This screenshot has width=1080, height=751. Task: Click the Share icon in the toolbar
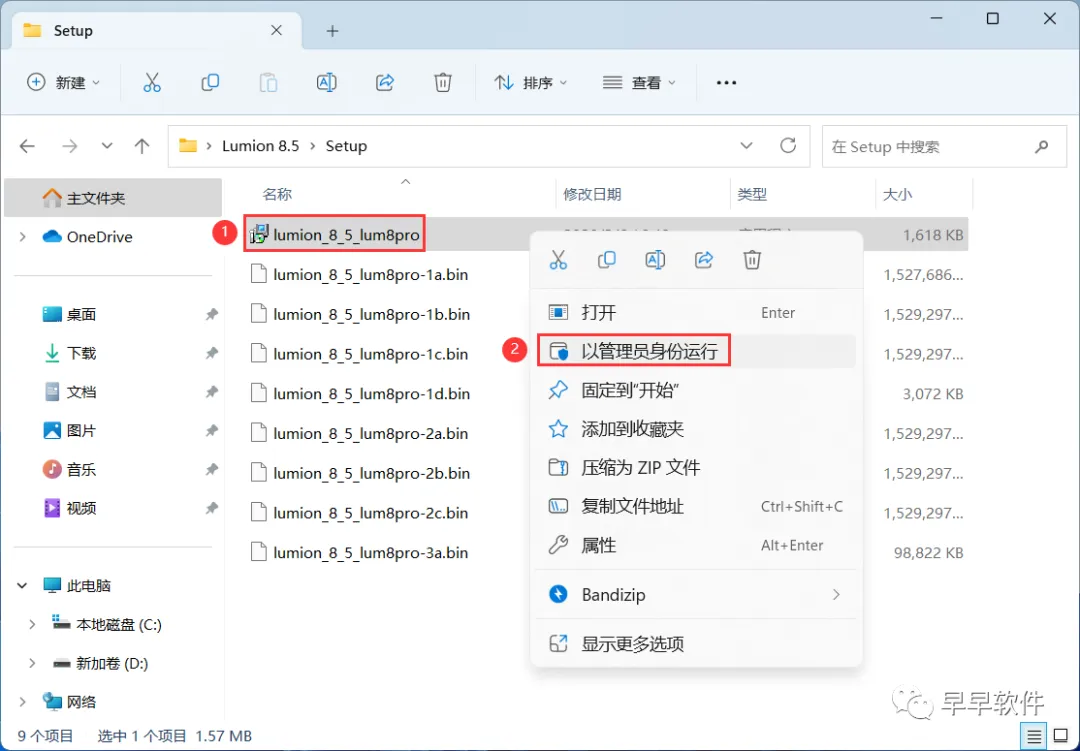(384, 83)
